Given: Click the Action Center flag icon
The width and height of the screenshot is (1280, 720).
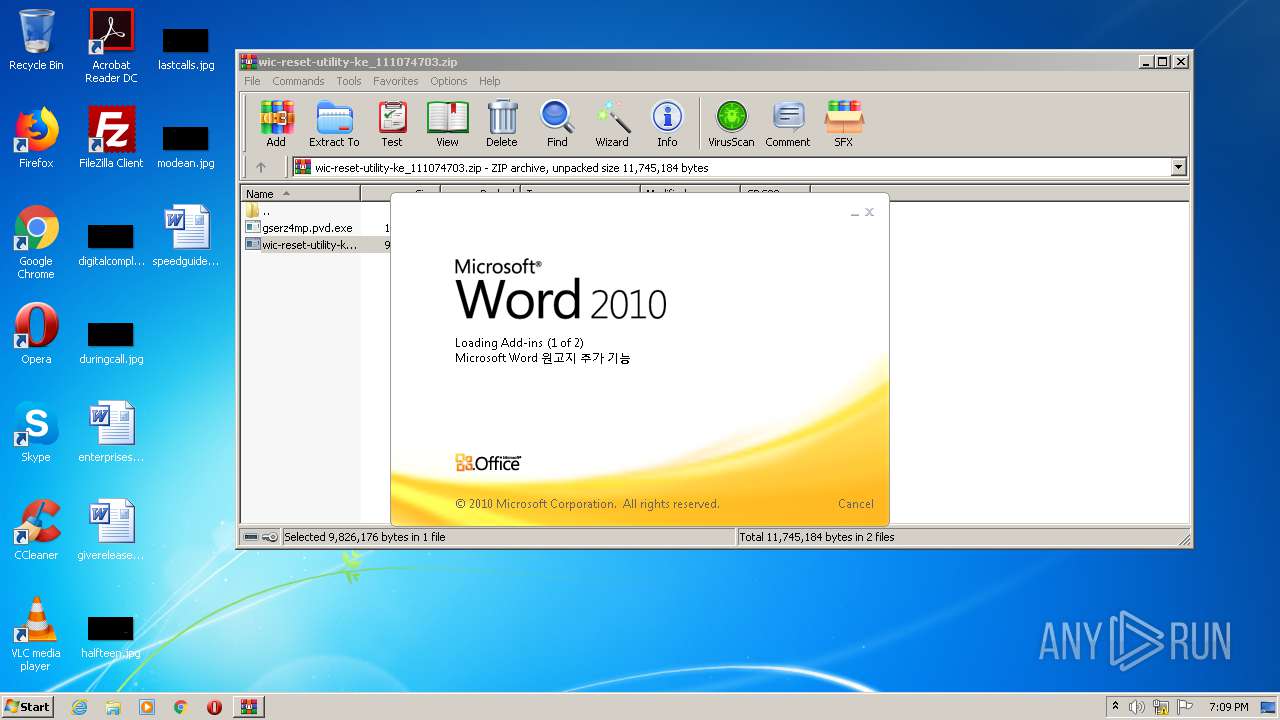Looking at the screenshot, I should (1185, 707).
